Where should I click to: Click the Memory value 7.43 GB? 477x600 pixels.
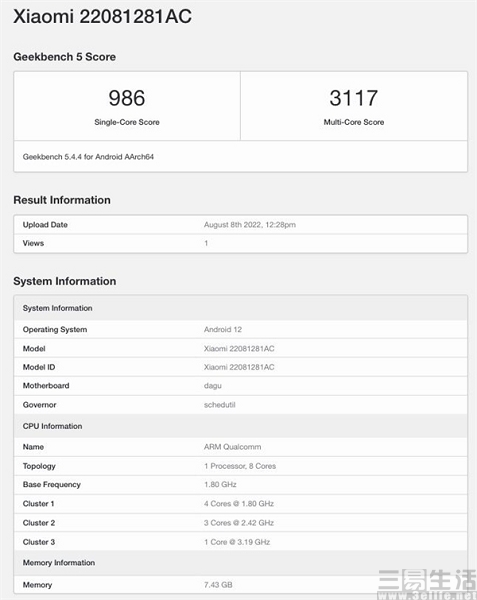point(218,585)
